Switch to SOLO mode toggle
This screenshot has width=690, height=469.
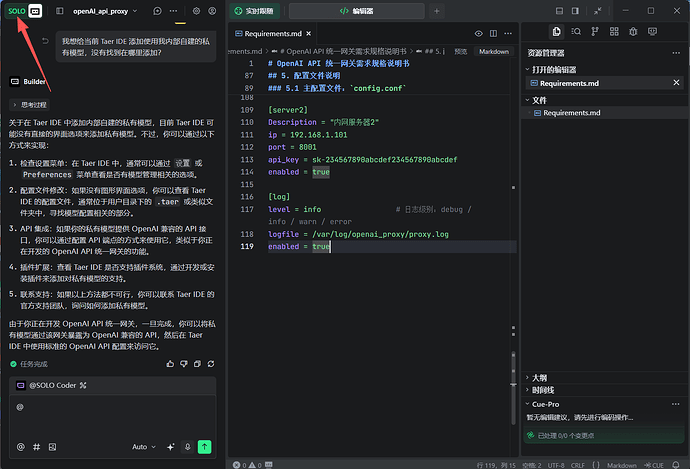(x=17, y=11)
